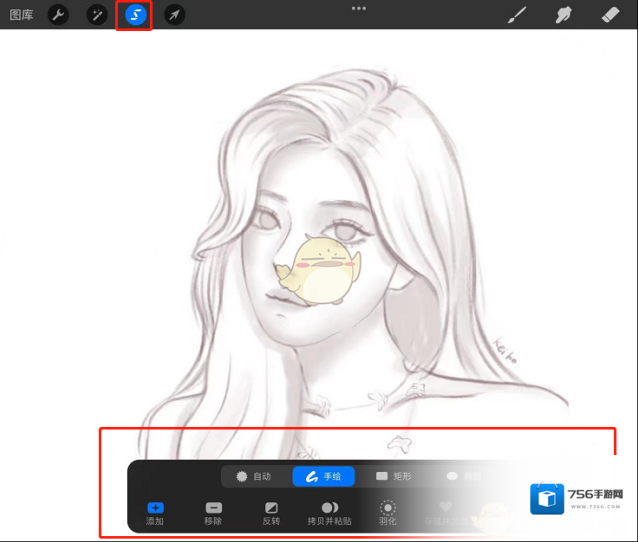The width and height of the screenshot is (638, 542).
Task: Click the 756手游网 logo watermark
Action: pyautogui.click(x=578, y=499)
